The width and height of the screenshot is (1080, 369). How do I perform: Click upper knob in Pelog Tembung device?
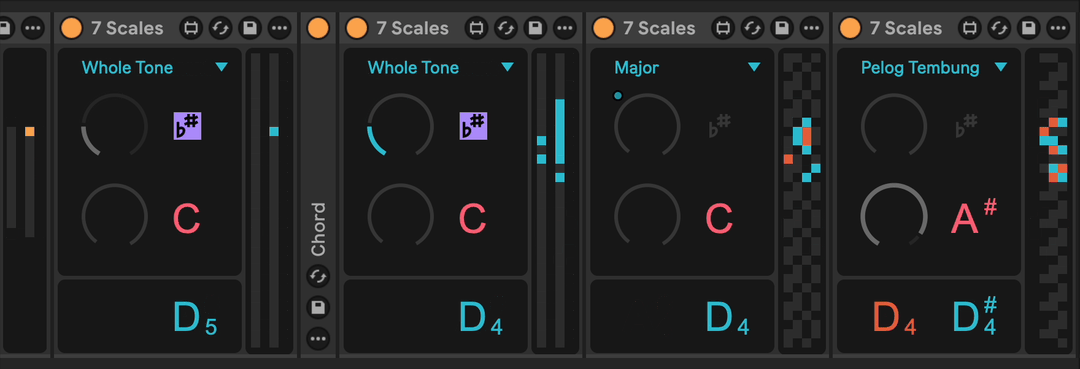pos(894,126)
